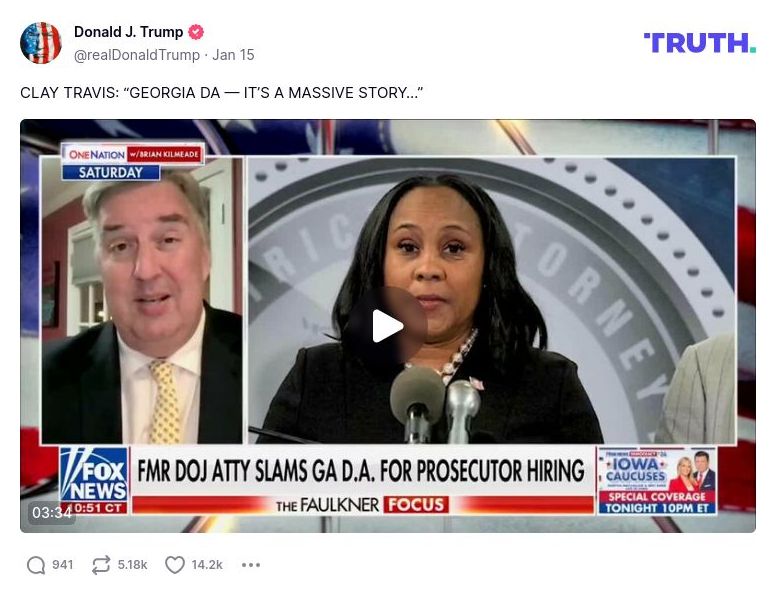Open the reply comment icon
The height and width of the screenshot is (596, 777).
pyautogui.click(x=36, y=565)
